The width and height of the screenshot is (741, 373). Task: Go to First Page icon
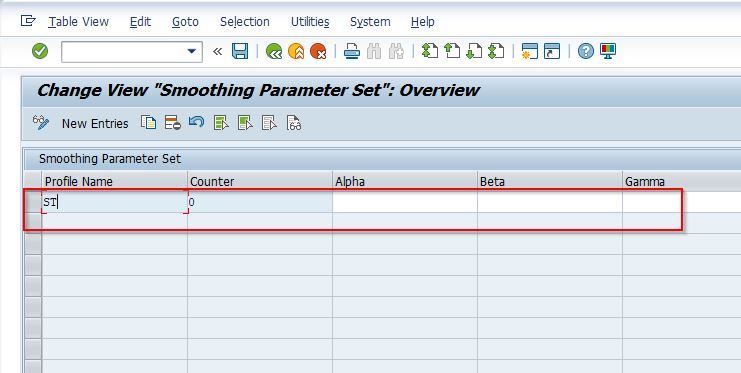click(430, 51)
